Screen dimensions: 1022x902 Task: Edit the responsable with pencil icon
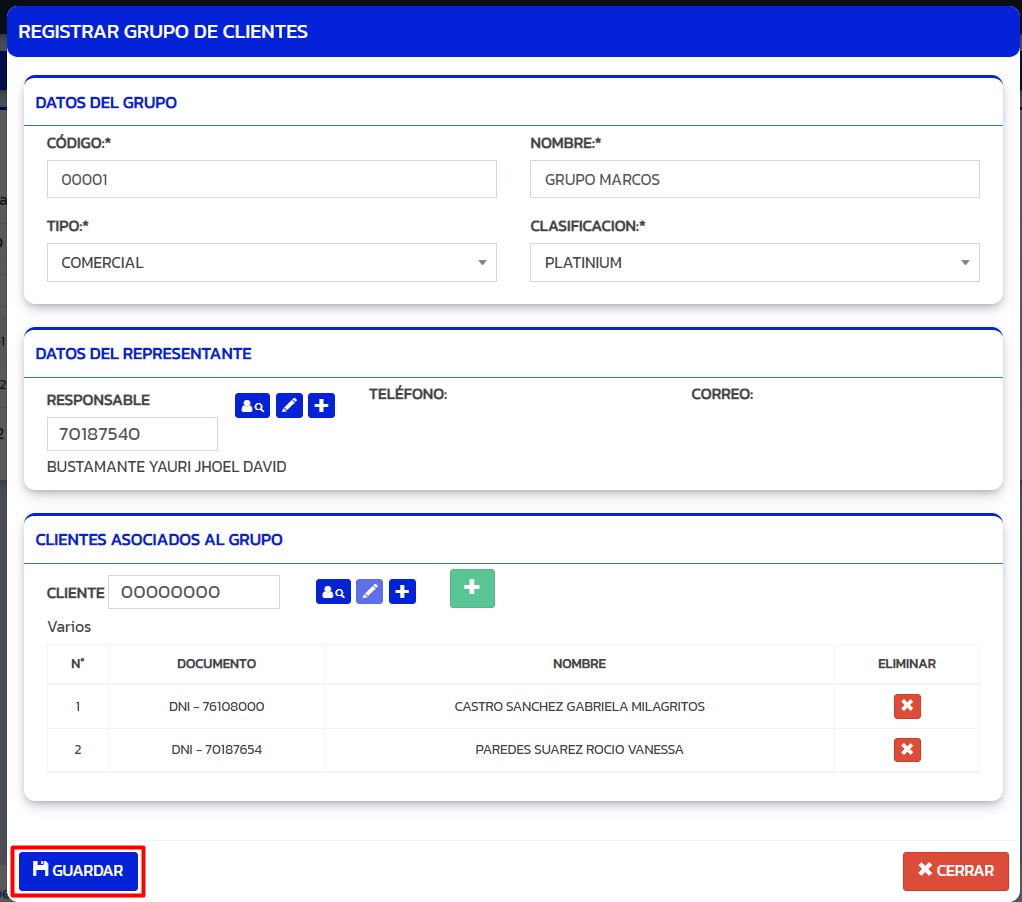click(x=289, y=406)
